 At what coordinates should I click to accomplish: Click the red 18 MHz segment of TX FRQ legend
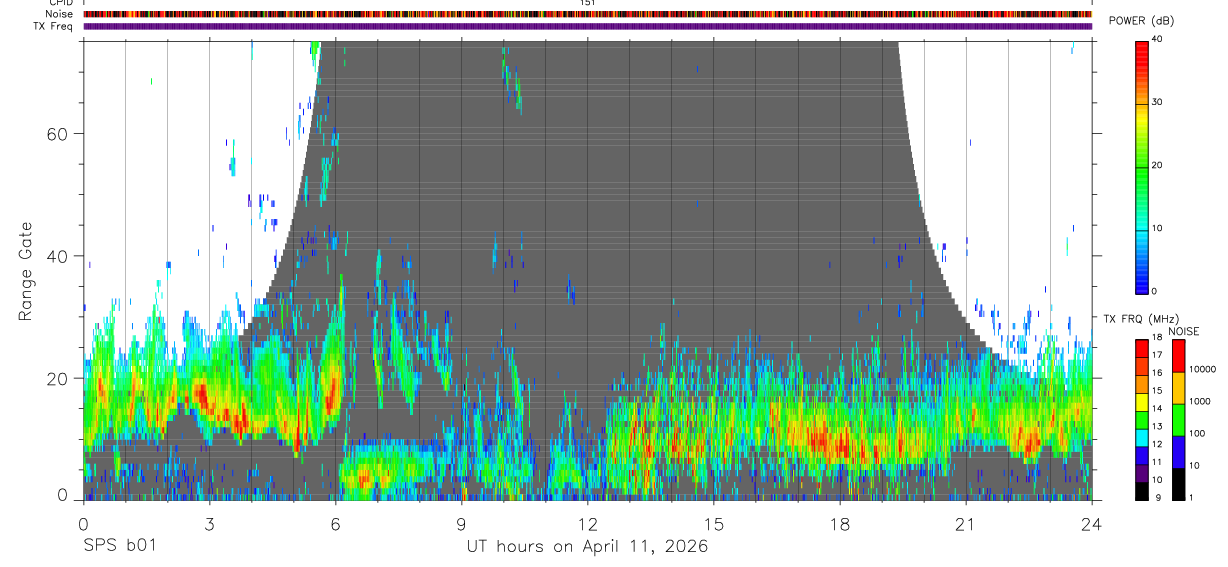[x=1142, y=349]
